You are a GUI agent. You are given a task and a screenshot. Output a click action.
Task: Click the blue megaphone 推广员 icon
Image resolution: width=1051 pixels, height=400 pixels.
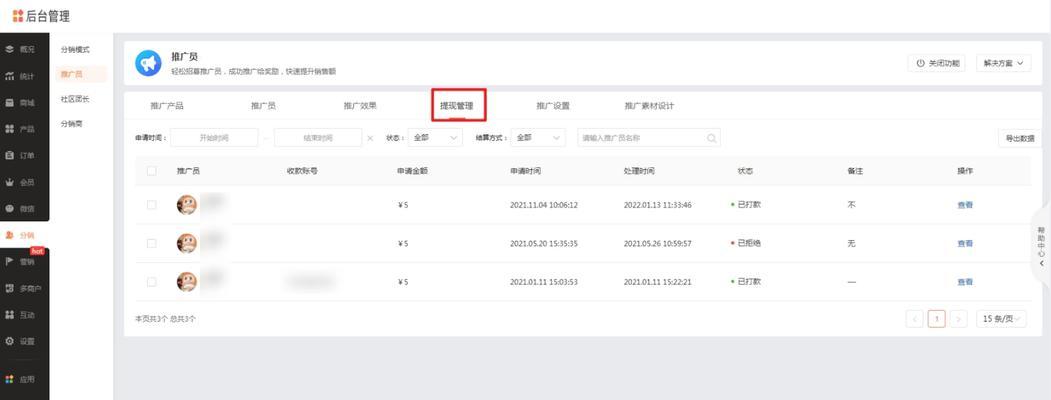tap(148, 63)
